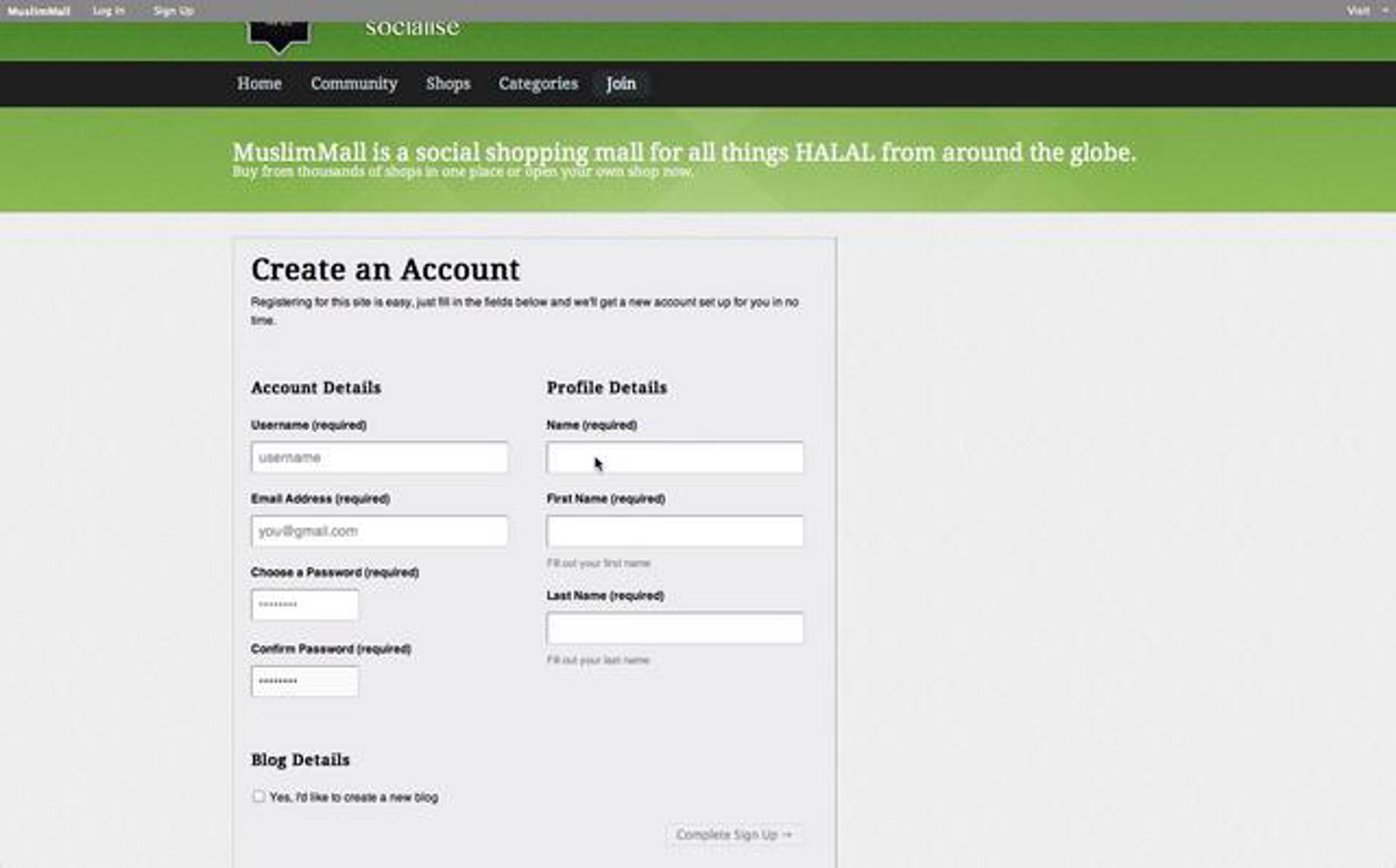The width and height of the screenshot is (1396, 868).
Task: Click the profile Name field
Action: coord(675,458)
